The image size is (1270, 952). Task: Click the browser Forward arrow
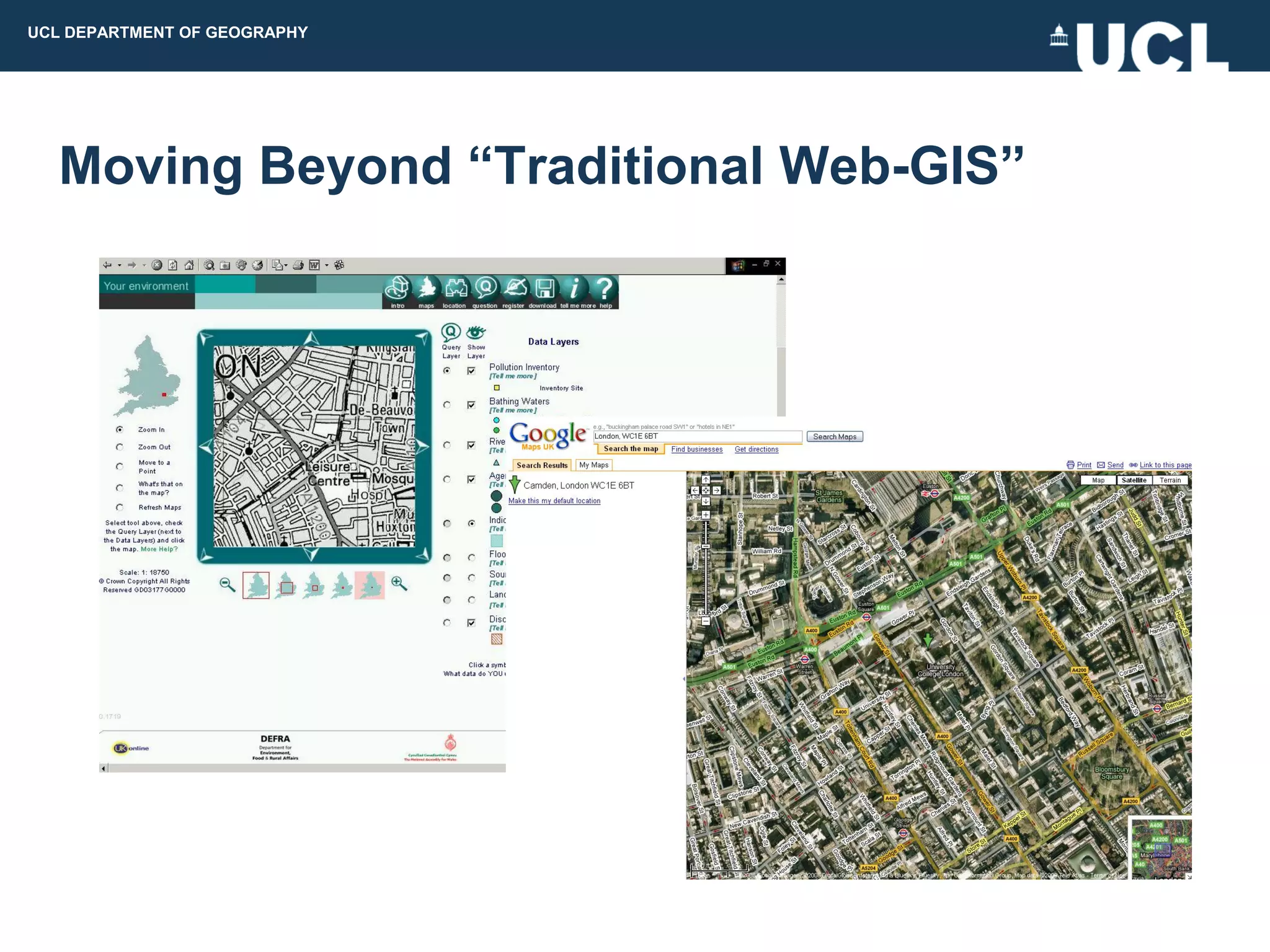point(131,265)
